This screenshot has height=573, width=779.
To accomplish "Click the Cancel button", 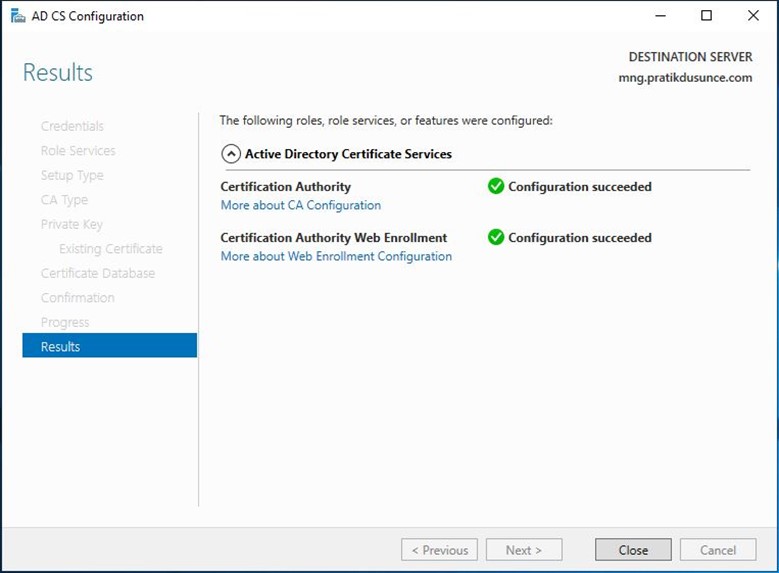I will click(x=718, y=550).
